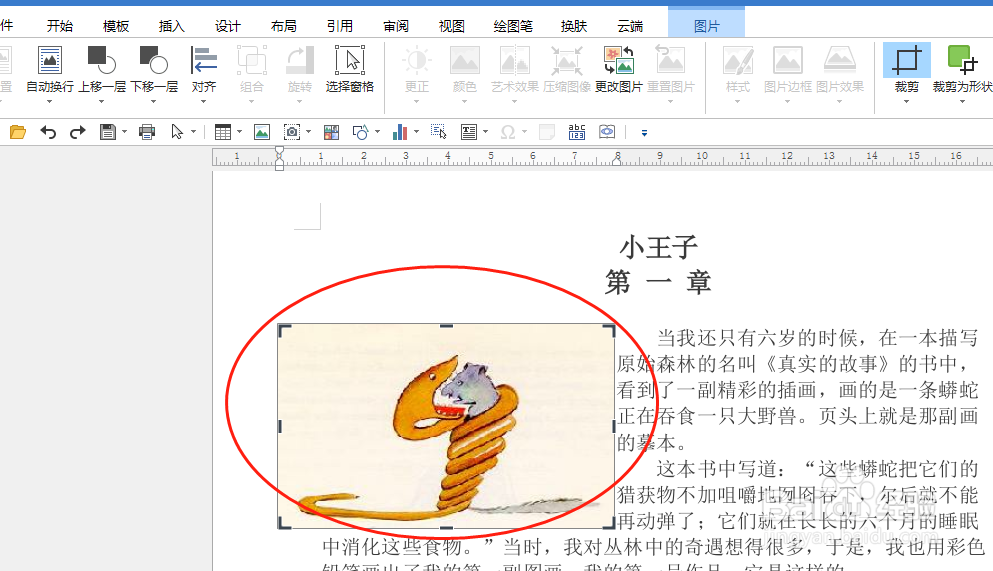993x571 pixels.
Task: Expand the 对齐 dropdown arrow
Action: [x=203, y=101]
